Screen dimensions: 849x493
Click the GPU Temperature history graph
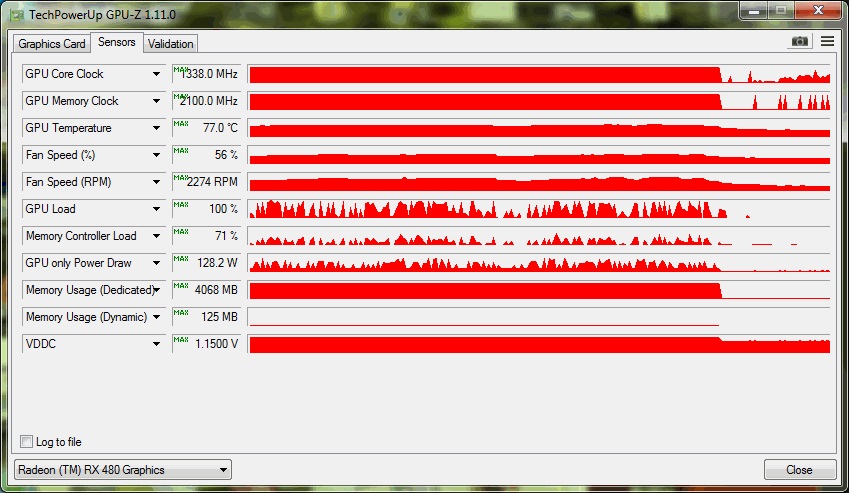(x=539, y=128)
